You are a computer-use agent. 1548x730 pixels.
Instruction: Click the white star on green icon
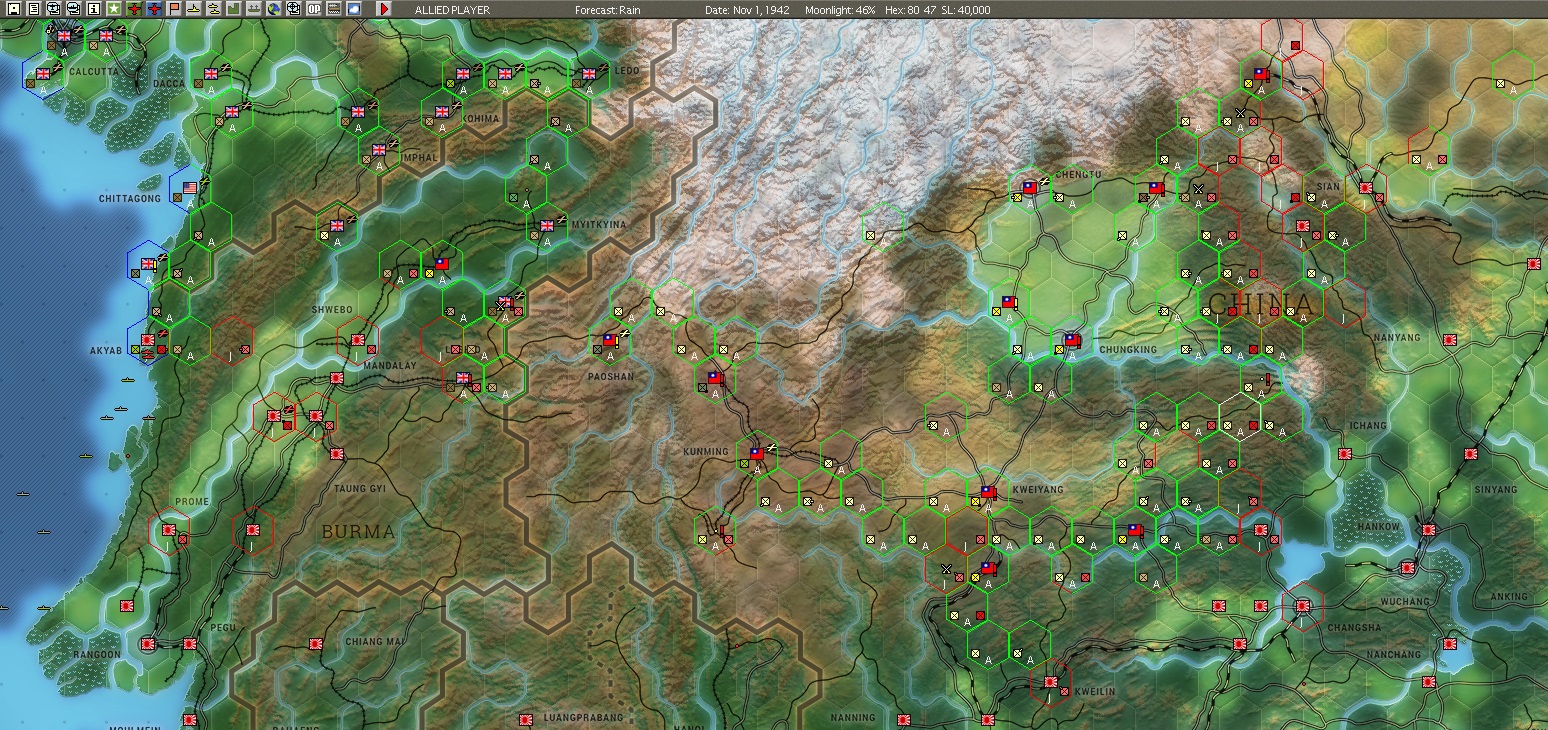point(114,9)
